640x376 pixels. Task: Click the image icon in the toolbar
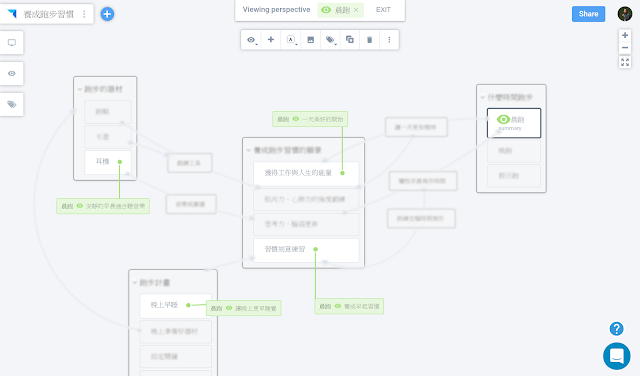[x=311, y=40]
